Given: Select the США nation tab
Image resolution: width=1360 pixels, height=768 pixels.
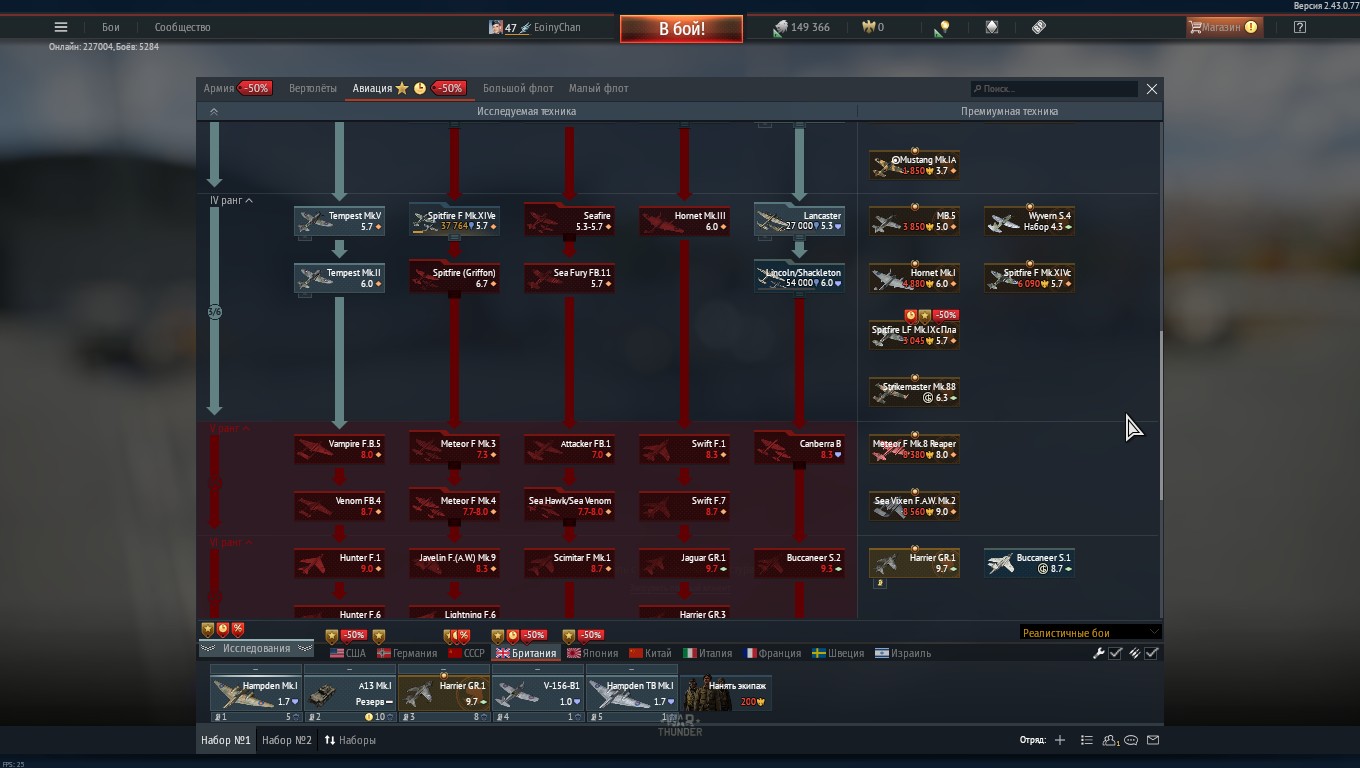Looking at the screenshot, I should pos(348,654).
